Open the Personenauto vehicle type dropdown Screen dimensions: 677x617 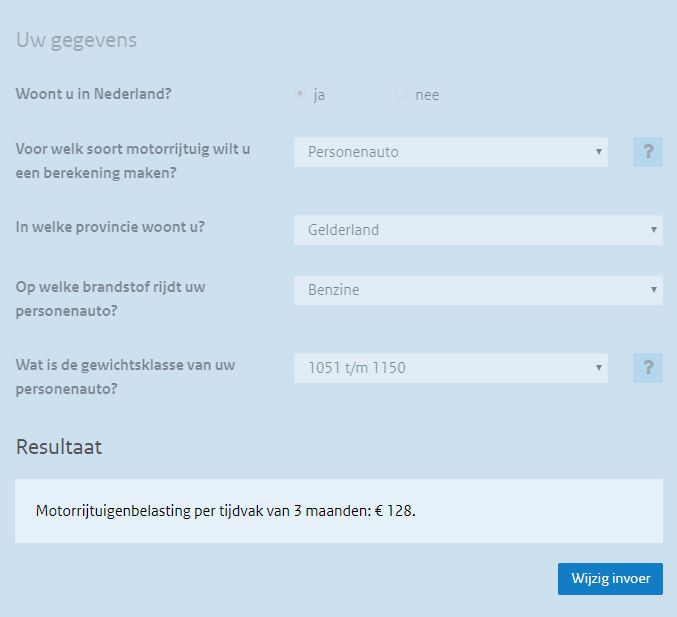click(450, 152)
